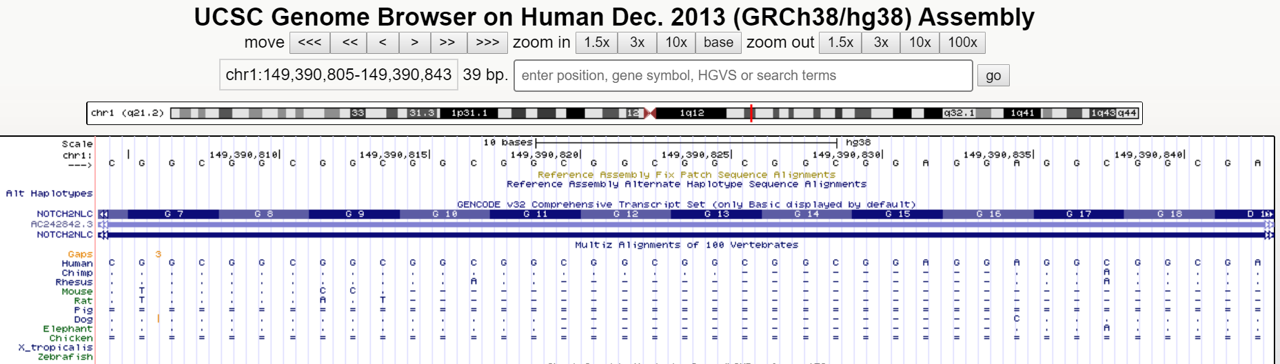Open the Multiz Alignments of 100 Vertebrates track

686,244
